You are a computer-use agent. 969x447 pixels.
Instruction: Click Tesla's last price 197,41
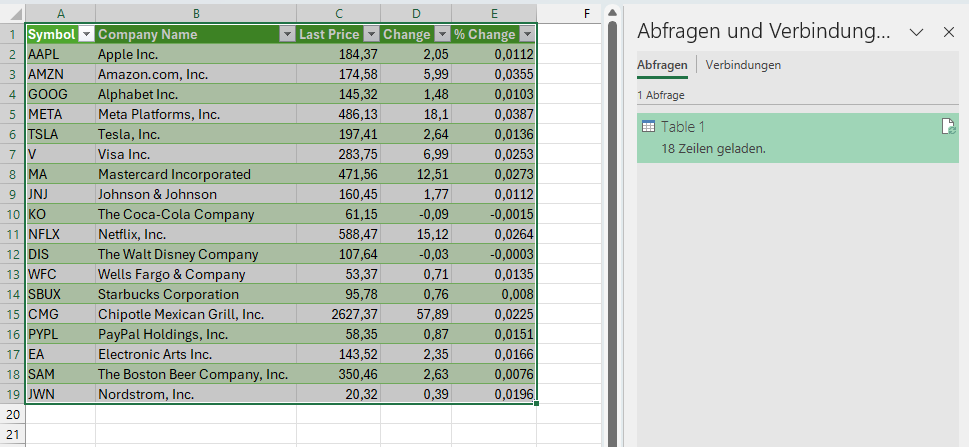[339, 134]
